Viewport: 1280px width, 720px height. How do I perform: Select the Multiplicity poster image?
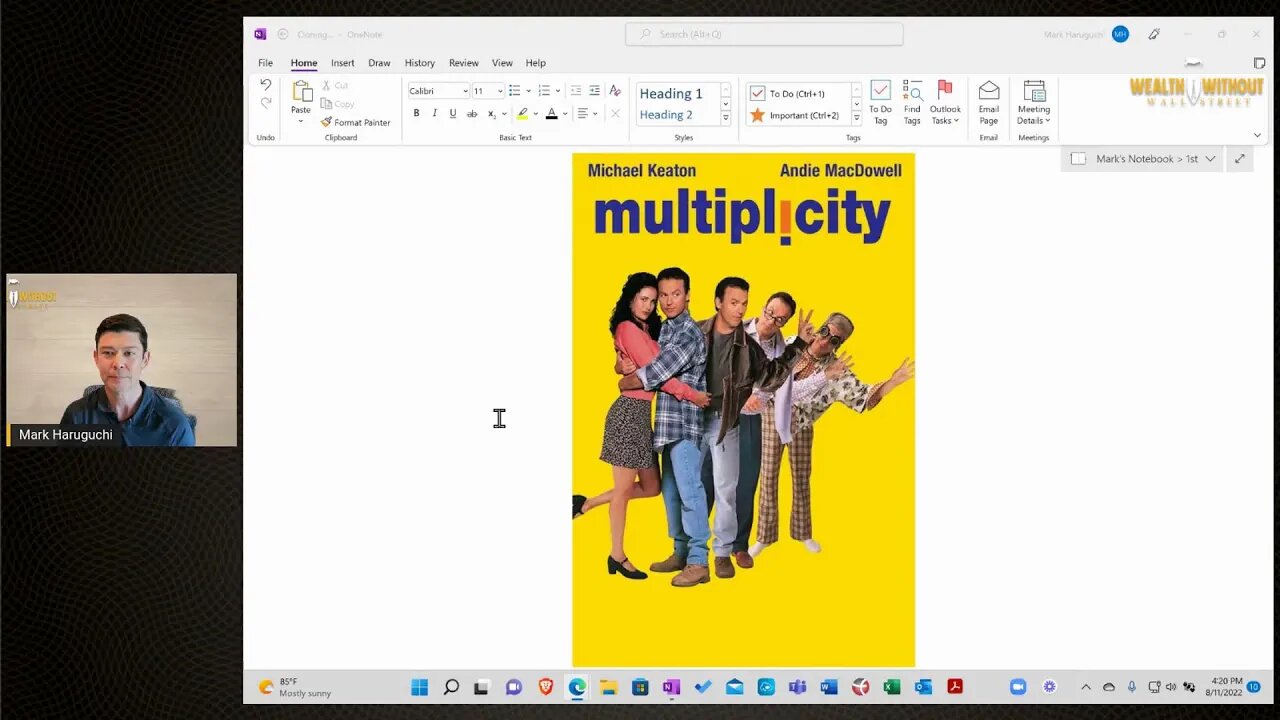(743, 409)
